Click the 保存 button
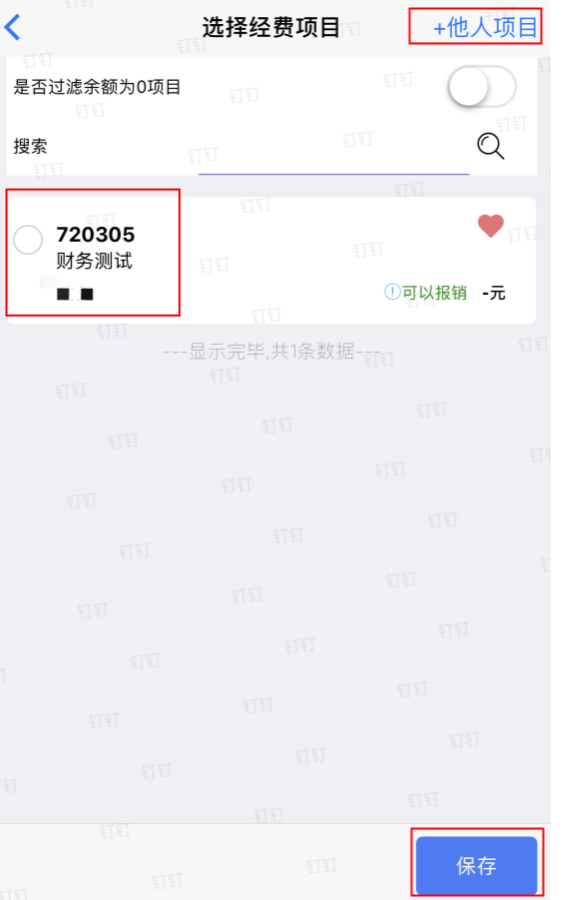 477,865
